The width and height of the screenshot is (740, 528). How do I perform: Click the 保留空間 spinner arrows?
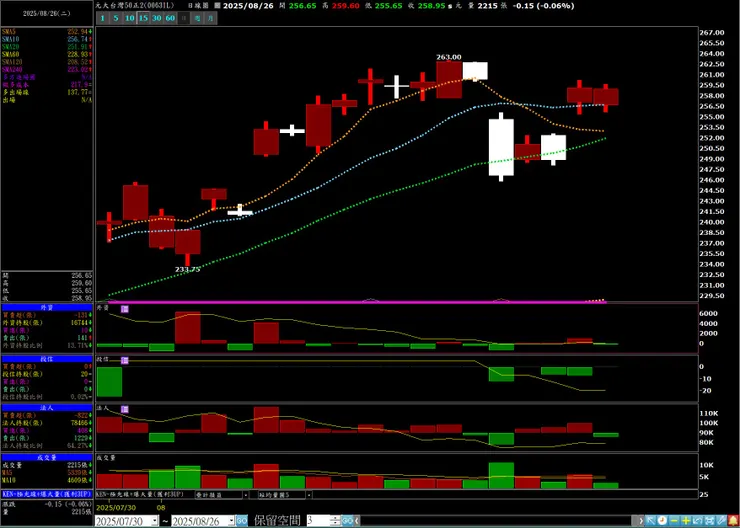point(336,520)
